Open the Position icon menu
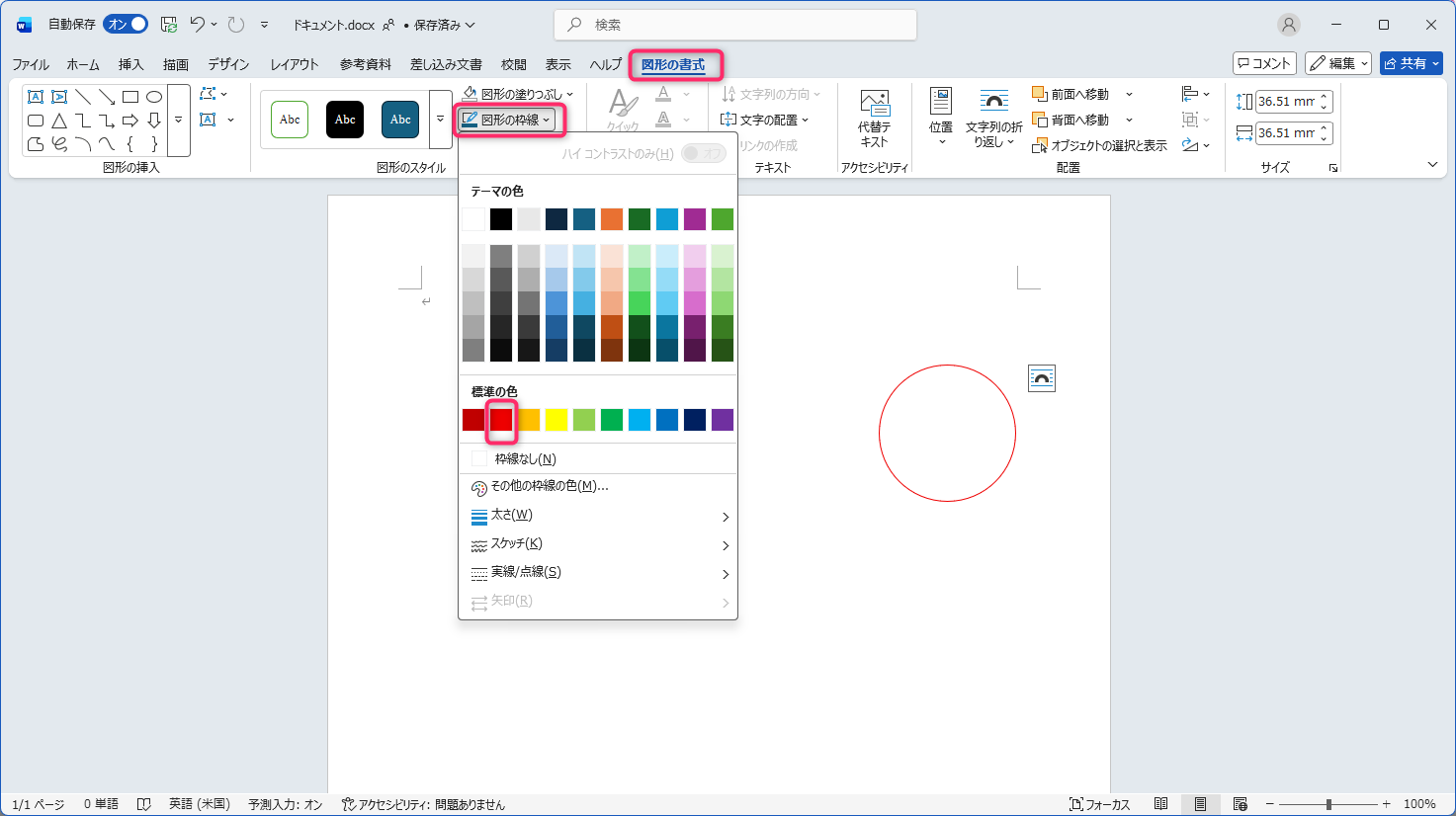Image resolution: width=1456 pixels, height=816 pixels. tap(940, 117)
